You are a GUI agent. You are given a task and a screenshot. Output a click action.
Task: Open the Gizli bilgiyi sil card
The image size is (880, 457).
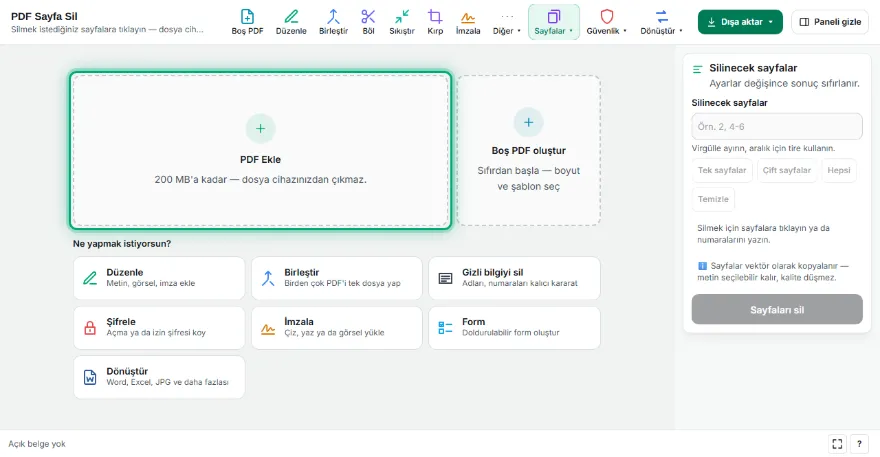(515, 278)
